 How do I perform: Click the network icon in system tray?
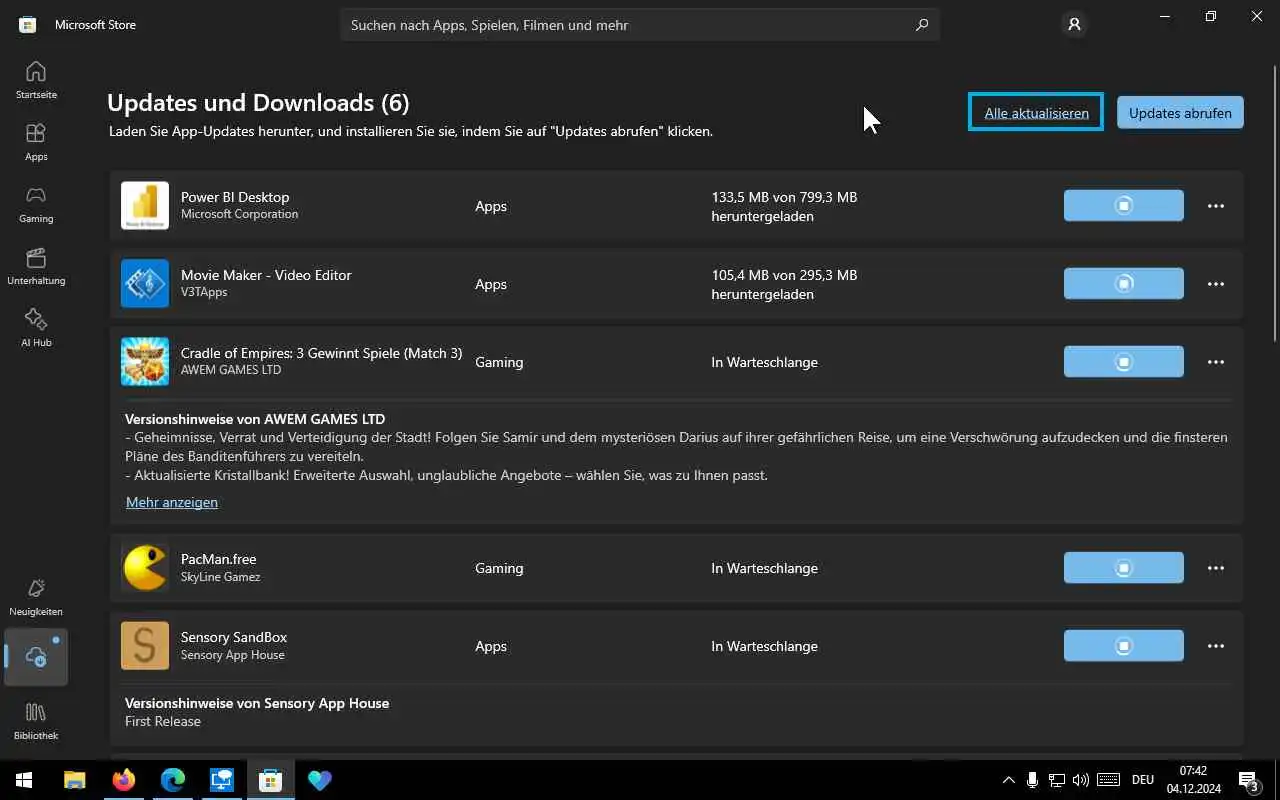(x=1056, y=780)
